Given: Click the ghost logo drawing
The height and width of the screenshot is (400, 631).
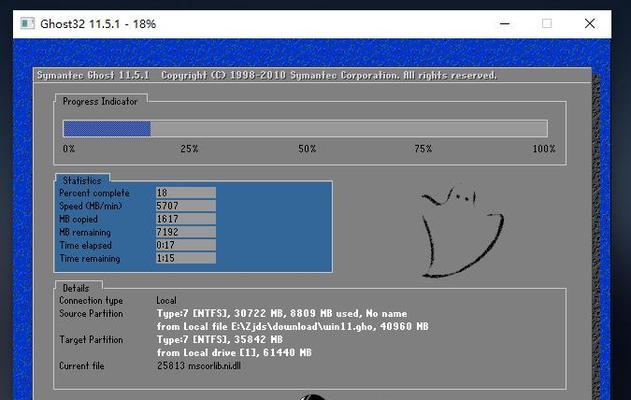Looking at the screenshot, I should tap(463, 232).
